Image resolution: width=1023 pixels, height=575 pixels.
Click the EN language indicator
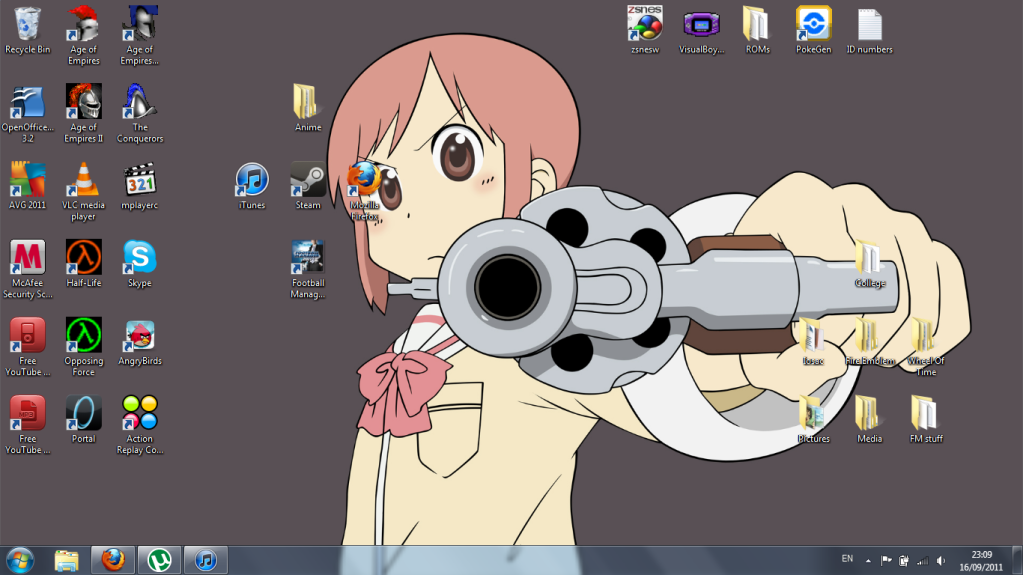click(x=847, y=559)
